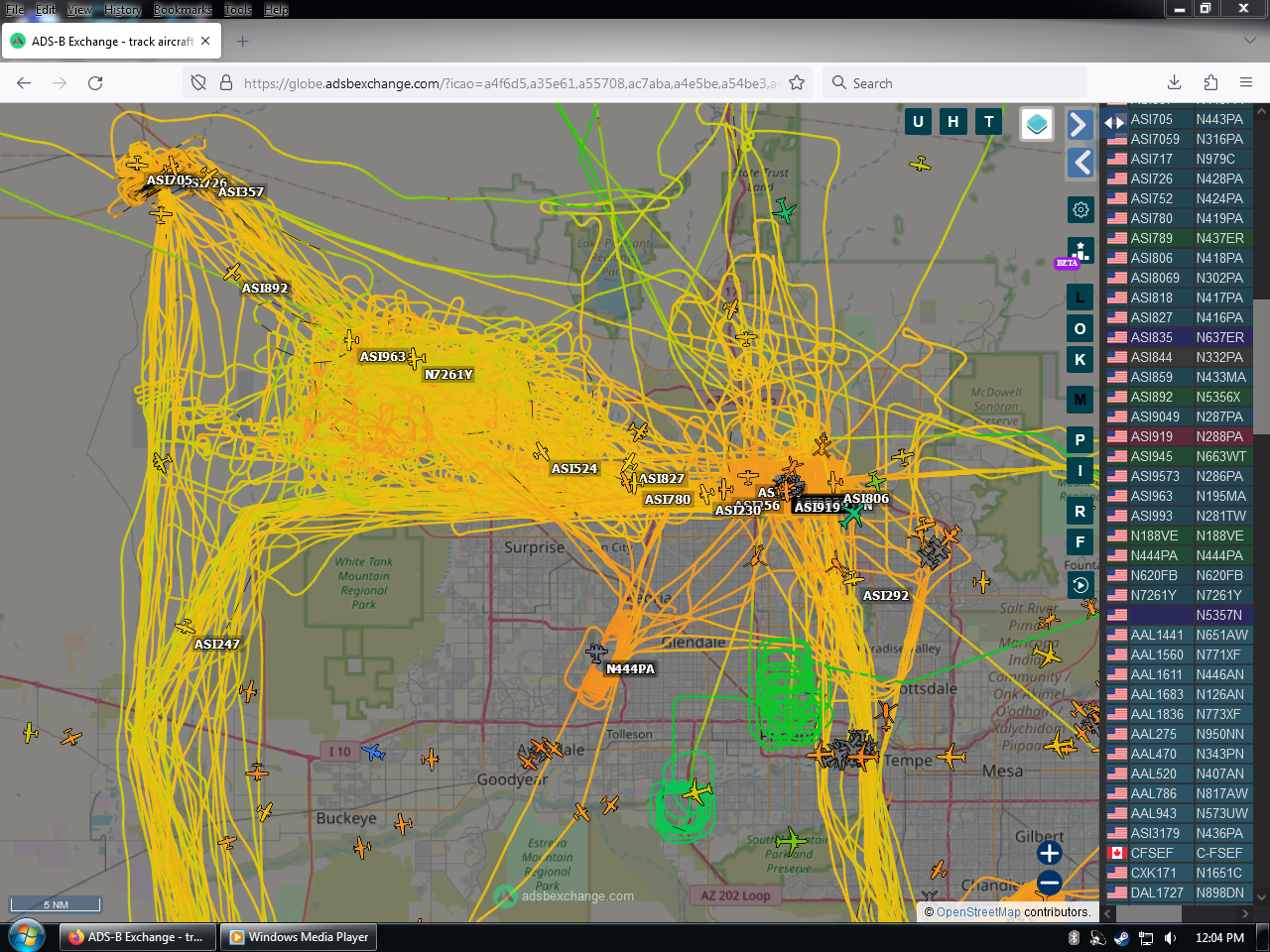Click the N444PA aircraft label on map
Image resolution: width=1270 pixels, height=952 pixels.
631,669
